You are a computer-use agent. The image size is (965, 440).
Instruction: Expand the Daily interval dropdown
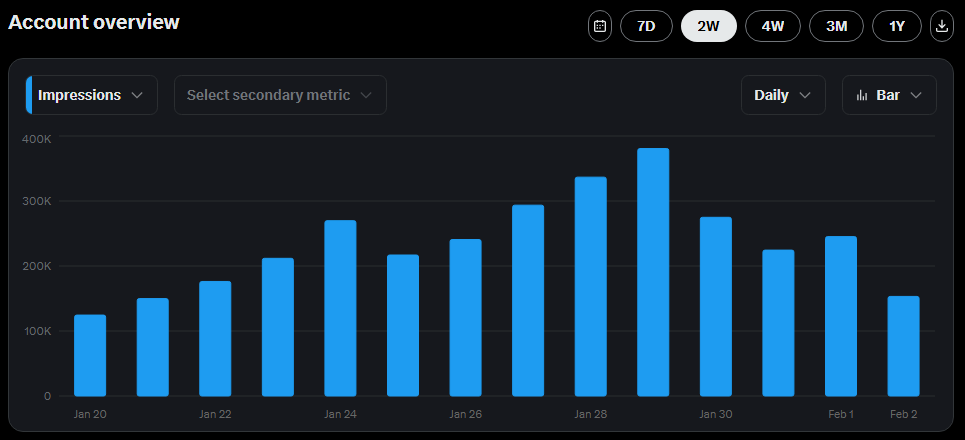783,95
